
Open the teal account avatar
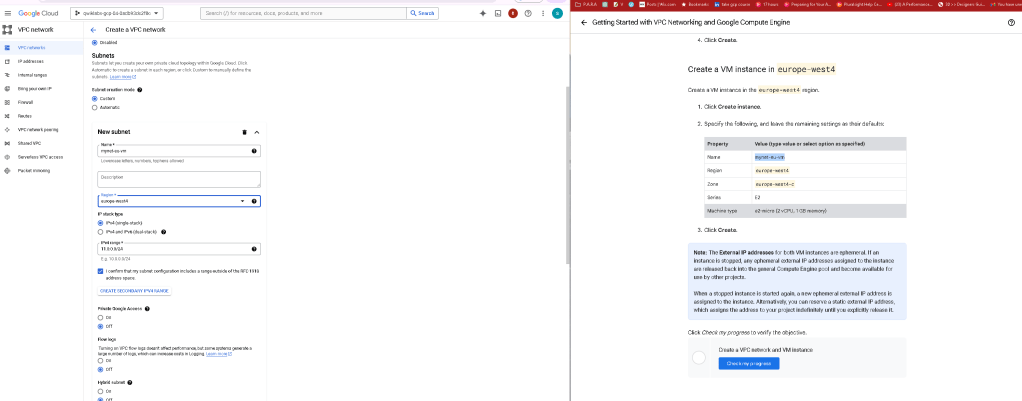557,13
